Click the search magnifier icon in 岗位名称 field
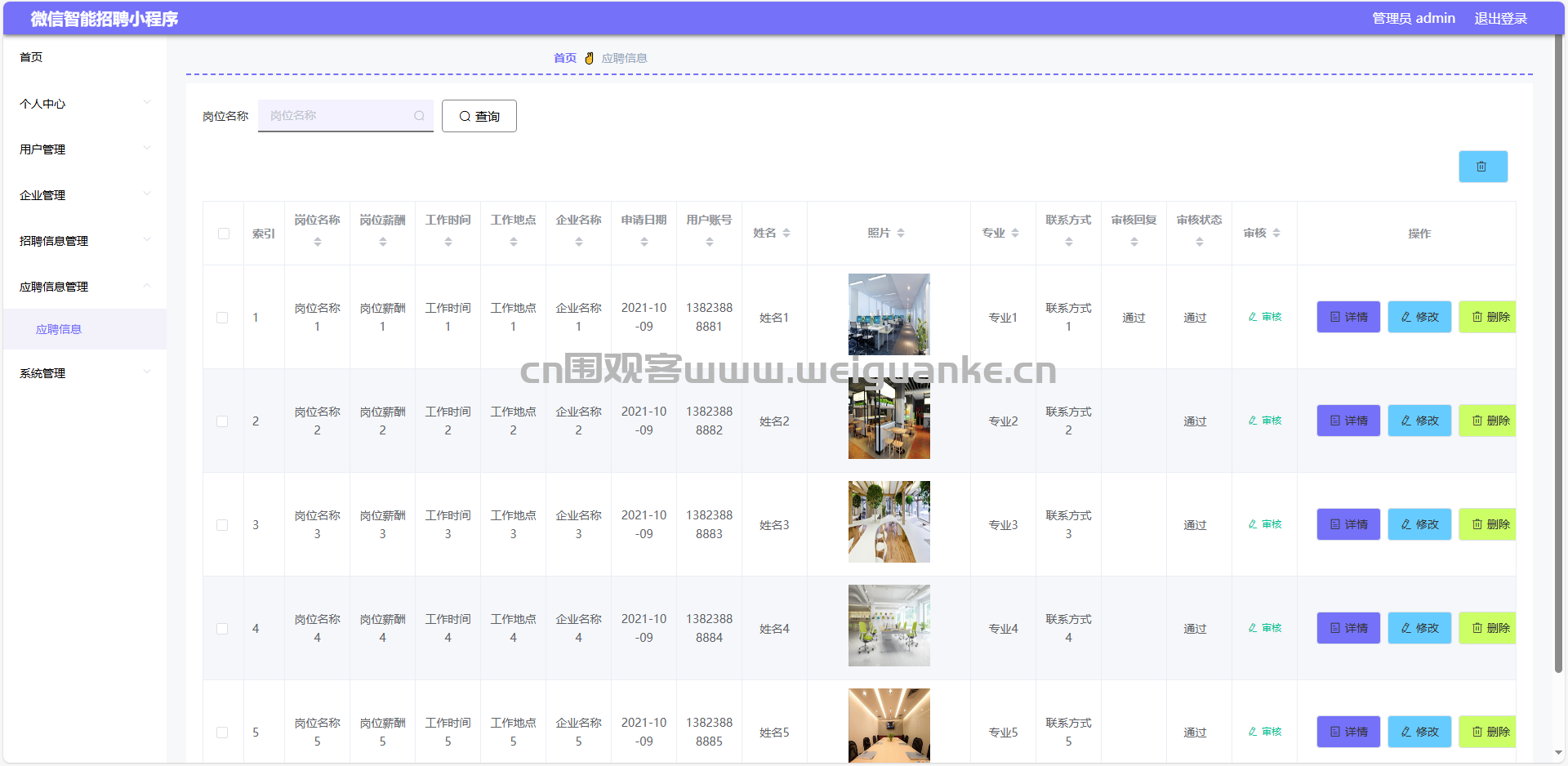This screenshot has width=1568, height=766. [x=419, y=116]
